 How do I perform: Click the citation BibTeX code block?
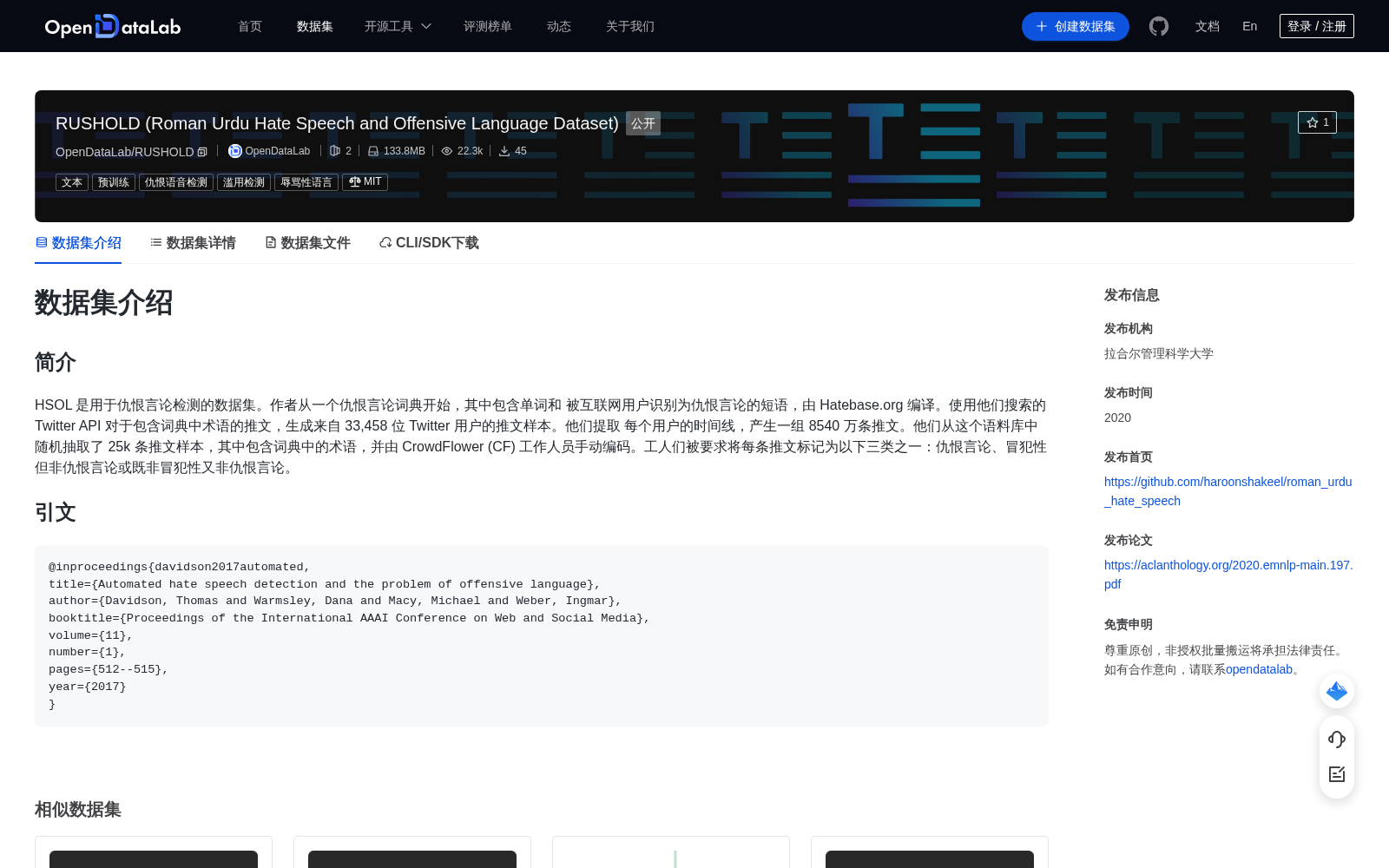coord(542,635)
